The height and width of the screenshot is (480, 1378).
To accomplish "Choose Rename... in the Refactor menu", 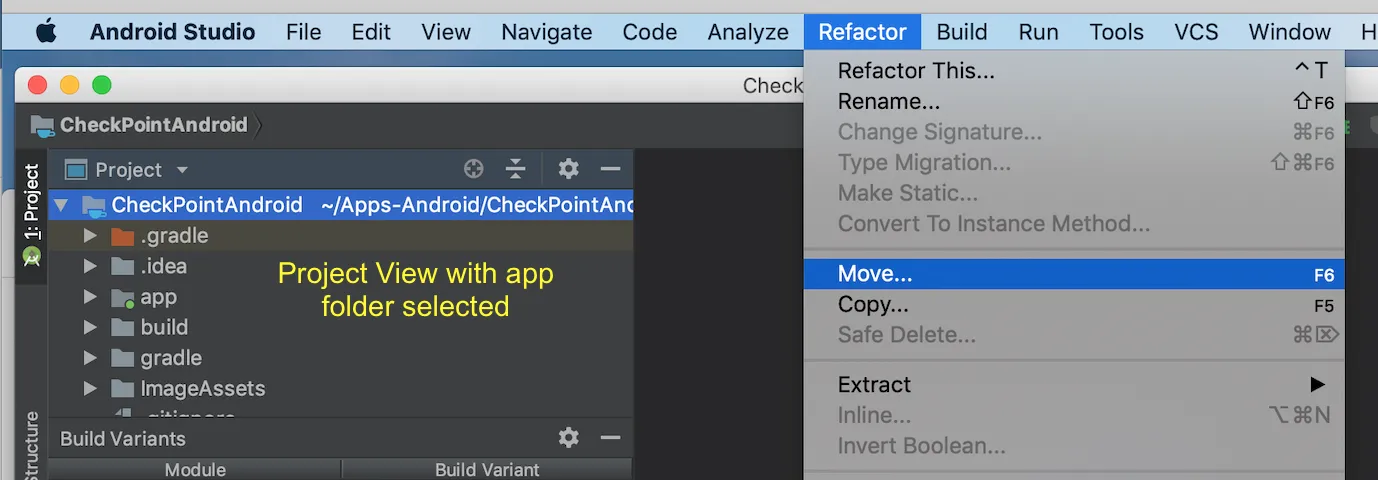I will [1075, 102].
